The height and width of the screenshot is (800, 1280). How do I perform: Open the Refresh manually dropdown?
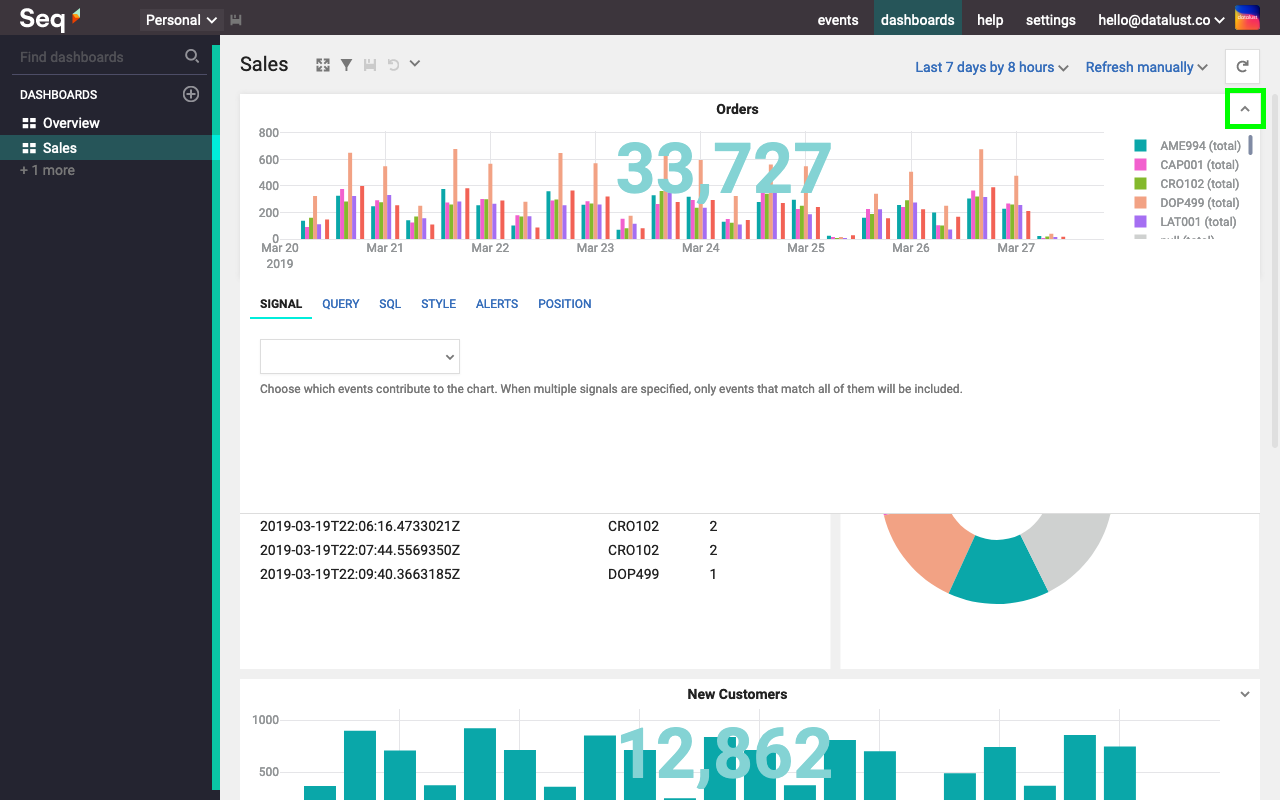[1146, 67]
